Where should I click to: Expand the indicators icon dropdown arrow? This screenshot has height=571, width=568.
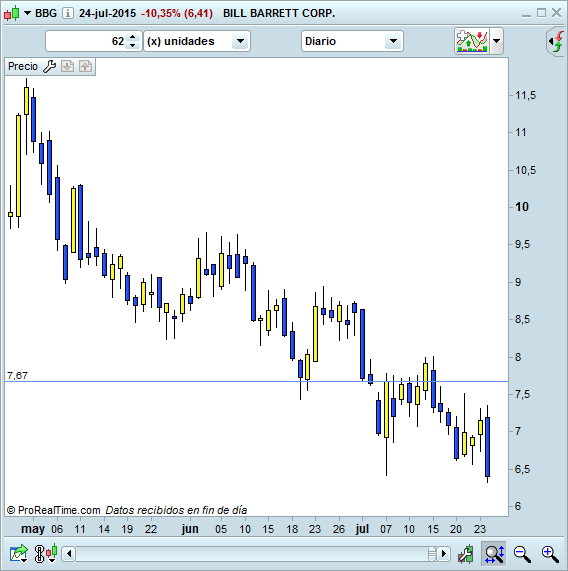[497, 41]
